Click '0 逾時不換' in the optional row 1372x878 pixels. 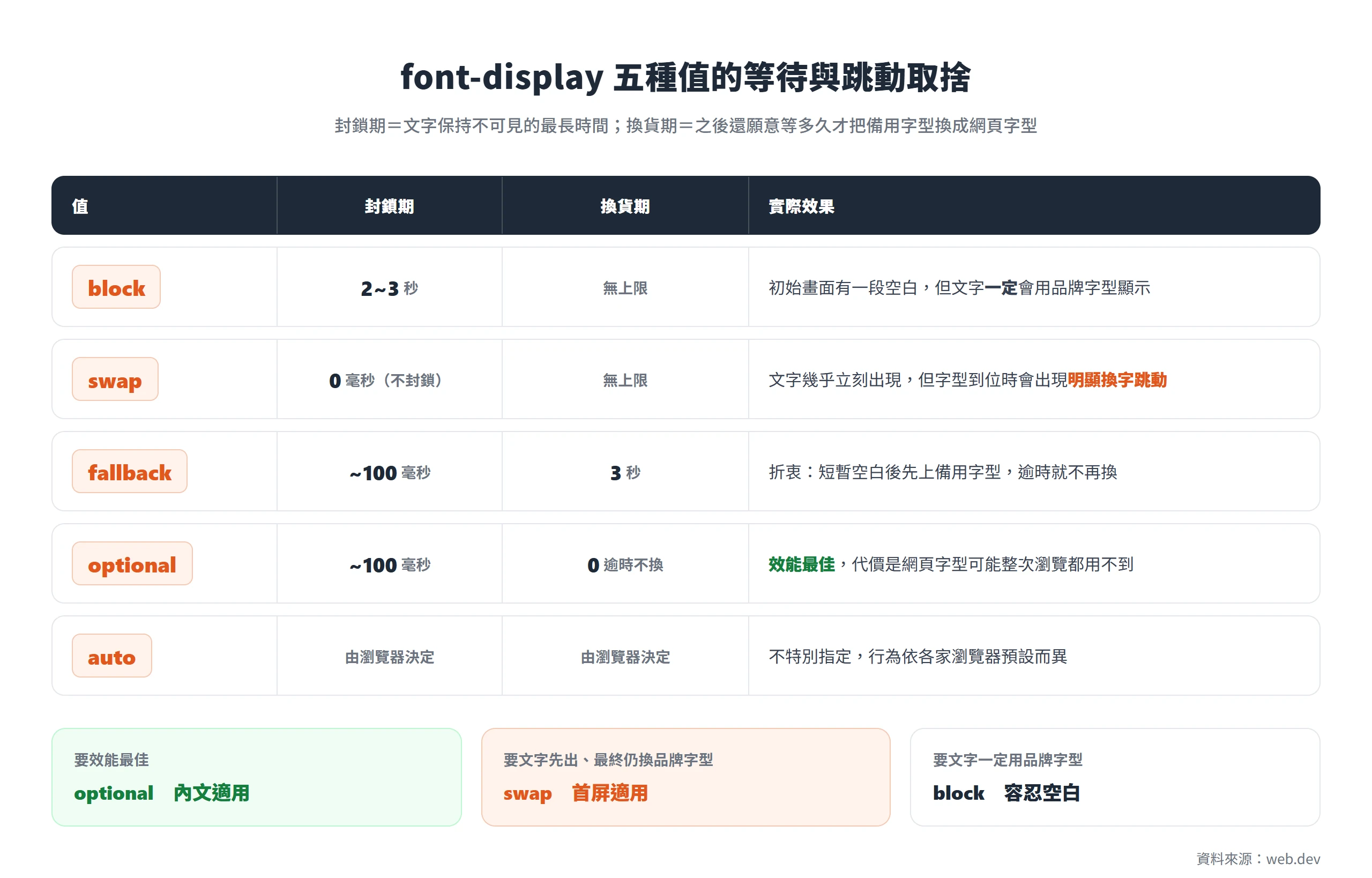(x=625, y=565)
